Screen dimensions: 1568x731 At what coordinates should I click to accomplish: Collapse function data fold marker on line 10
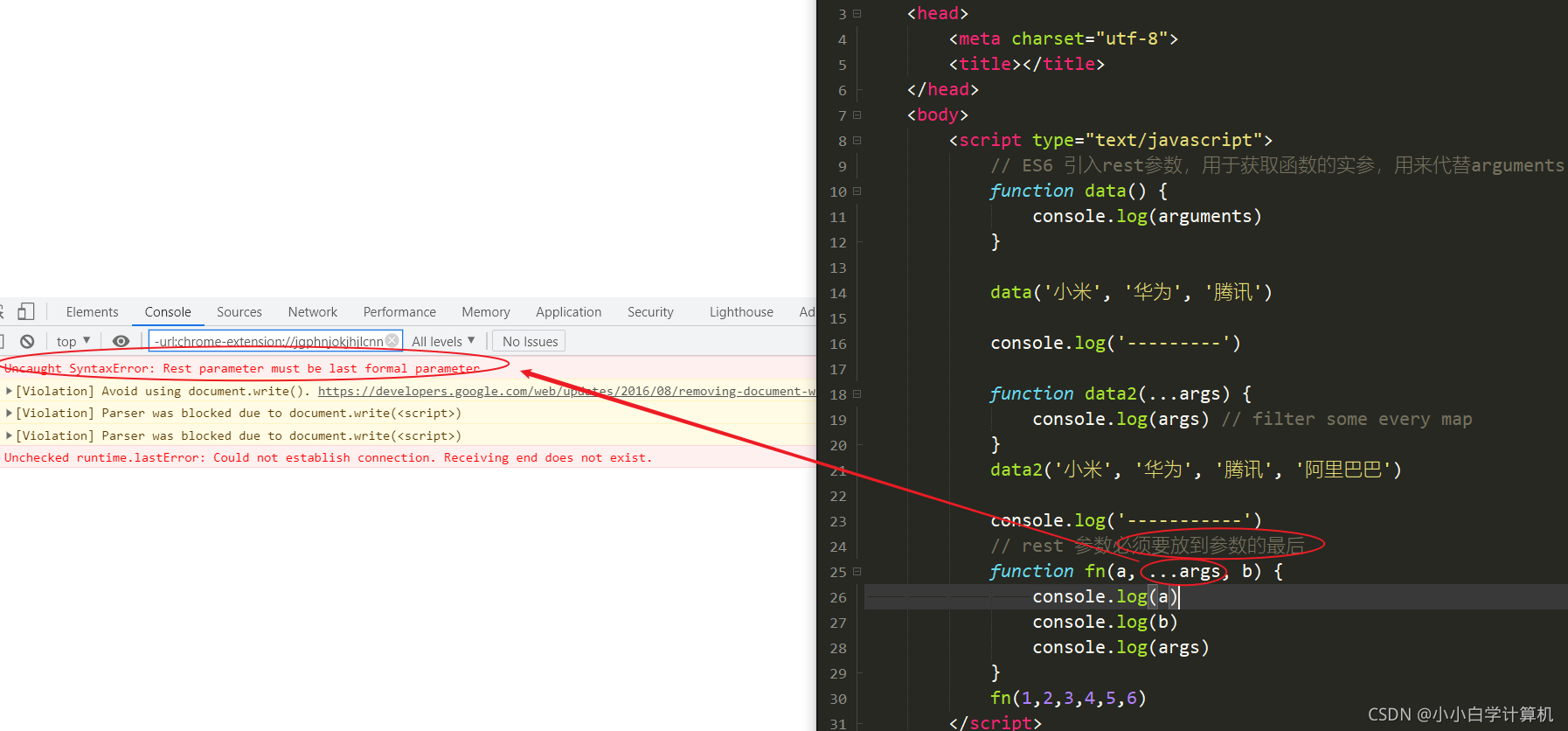coord(857,191)
